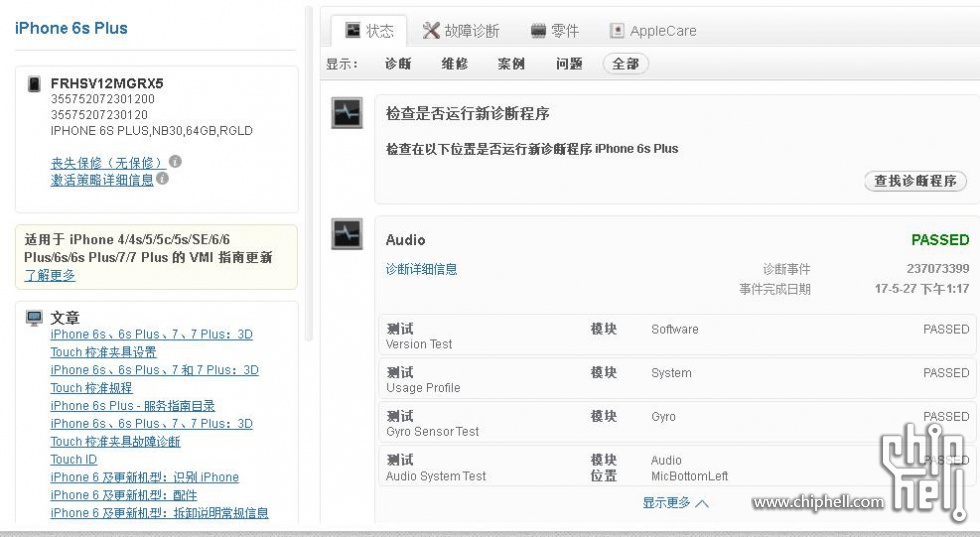Image resolution: width=980 pixels, height=537 pixels.
Task: Filter display by 案例
Action: tap(511, 64)
